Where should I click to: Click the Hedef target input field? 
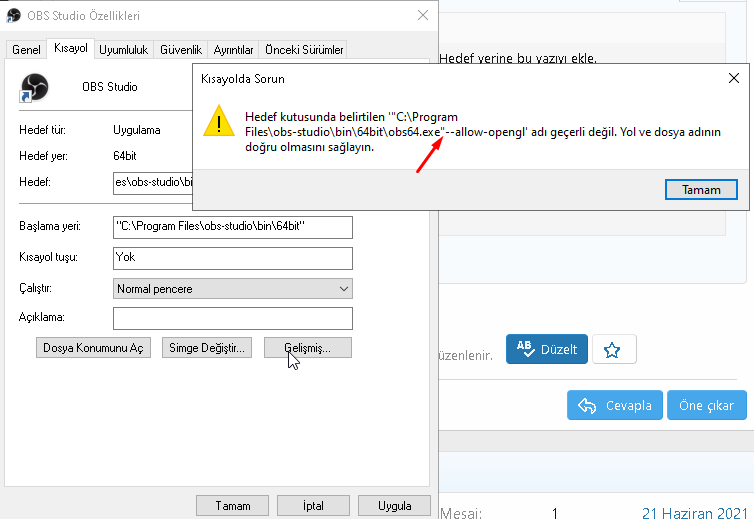[153, 183]
